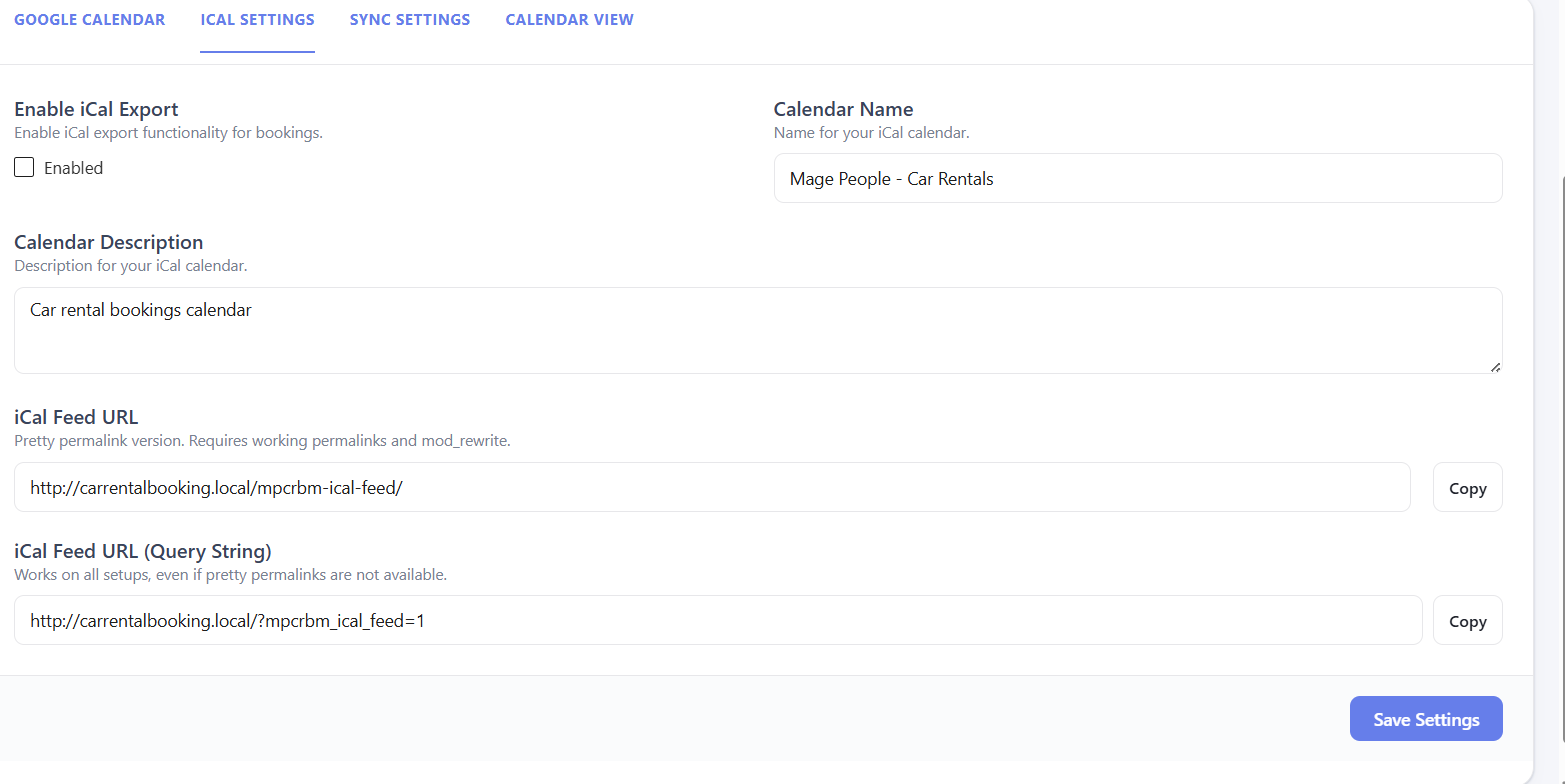Click the Calendar Name input field

tap(1138, 178)
